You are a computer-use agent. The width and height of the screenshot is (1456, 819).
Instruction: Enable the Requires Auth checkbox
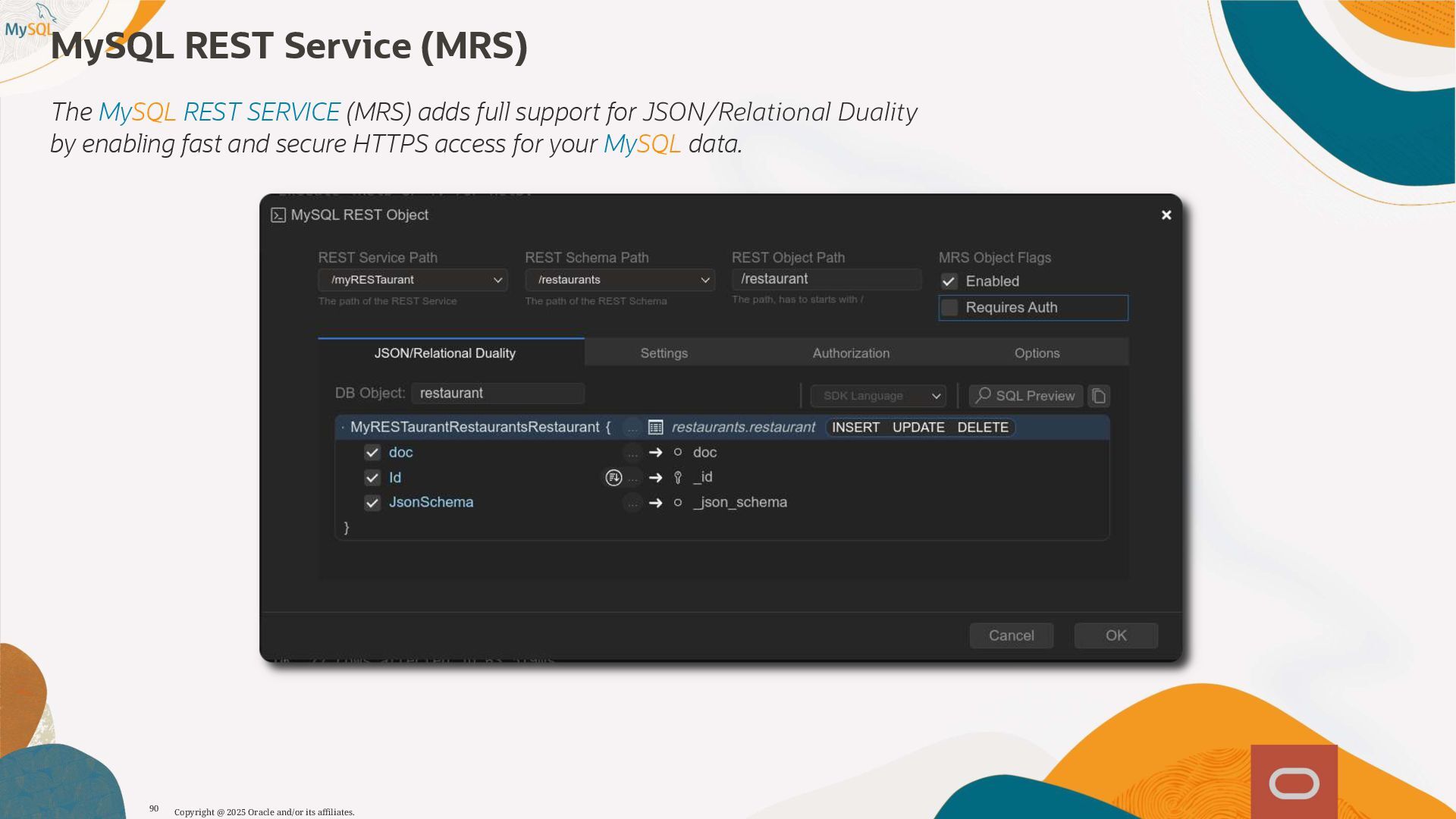(x=949, y=308)
